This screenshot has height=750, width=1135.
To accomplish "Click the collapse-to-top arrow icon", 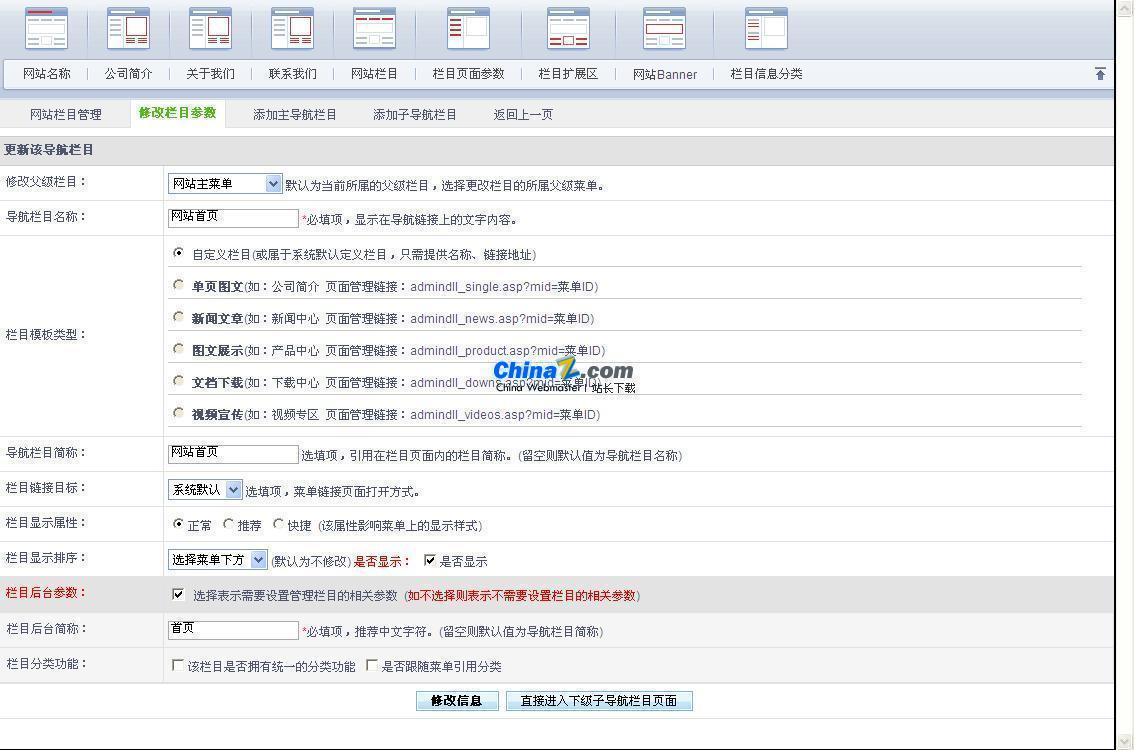I will coord(1100,74).
